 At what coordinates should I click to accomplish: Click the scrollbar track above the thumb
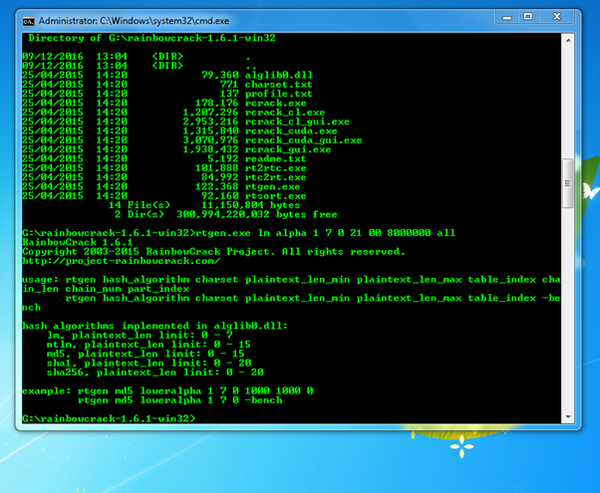(x=568, y=102)
